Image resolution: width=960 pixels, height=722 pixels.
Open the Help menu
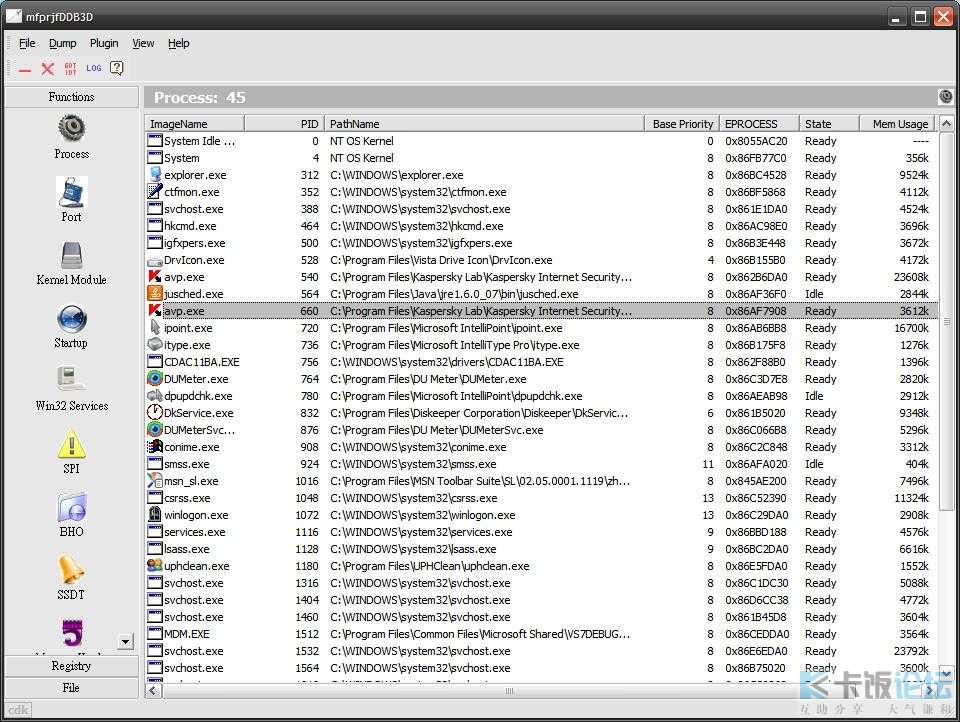point(179,43)
